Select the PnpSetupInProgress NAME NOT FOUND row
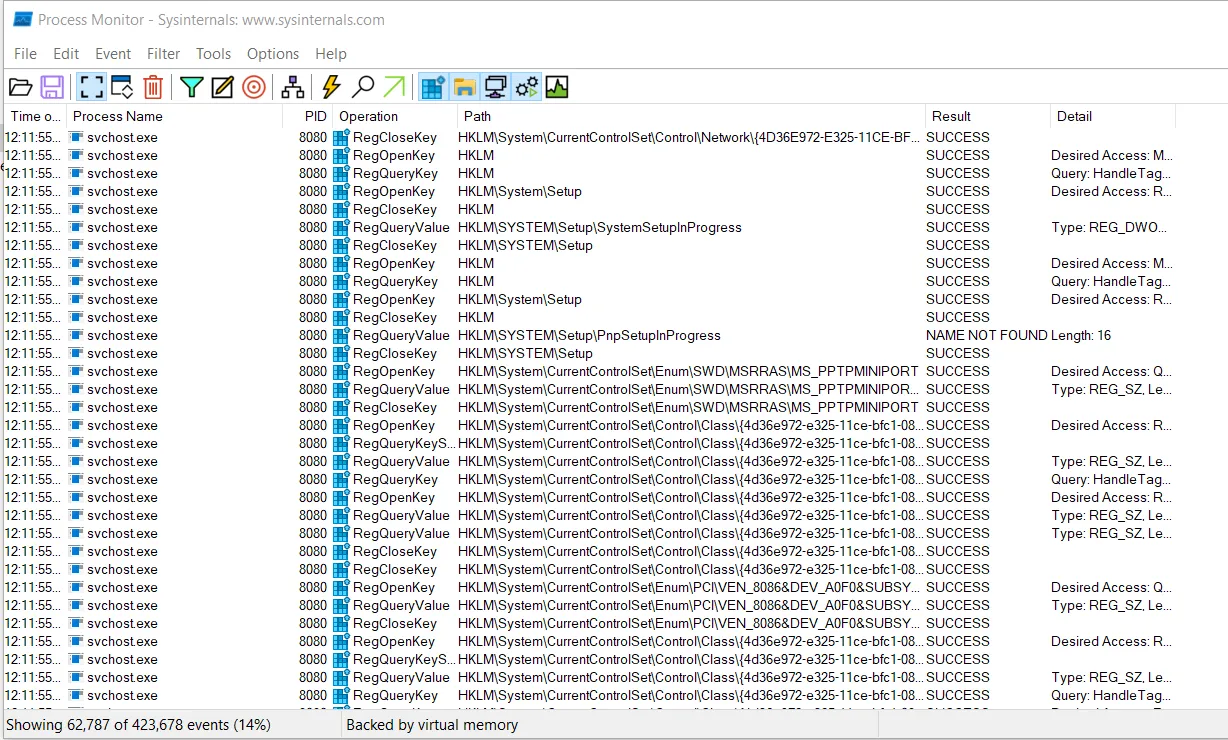 (614, 335)
